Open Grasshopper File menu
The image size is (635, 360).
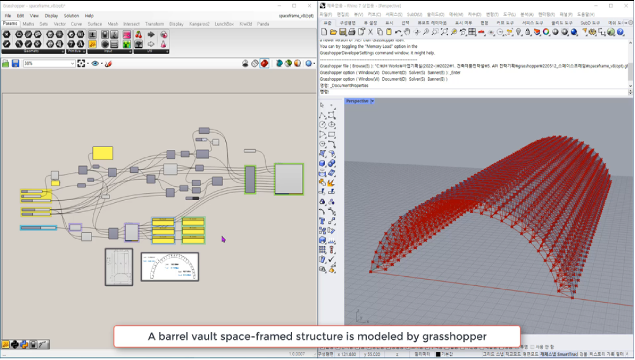coord(8,16)
